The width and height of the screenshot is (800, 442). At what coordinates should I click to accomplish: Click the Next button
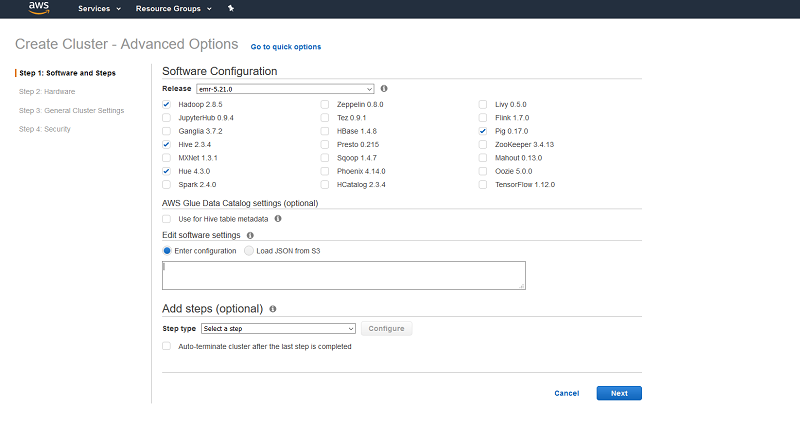coord(619,393)
